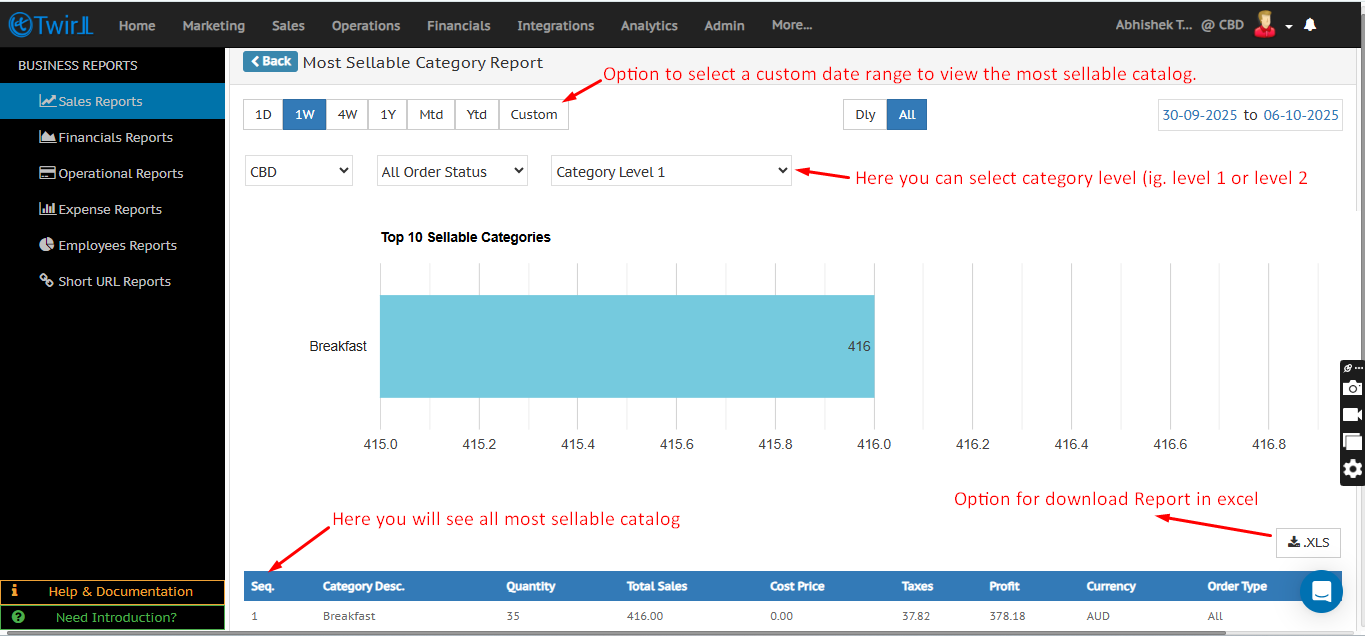Click the Twirll logo

tap(50, 25)
